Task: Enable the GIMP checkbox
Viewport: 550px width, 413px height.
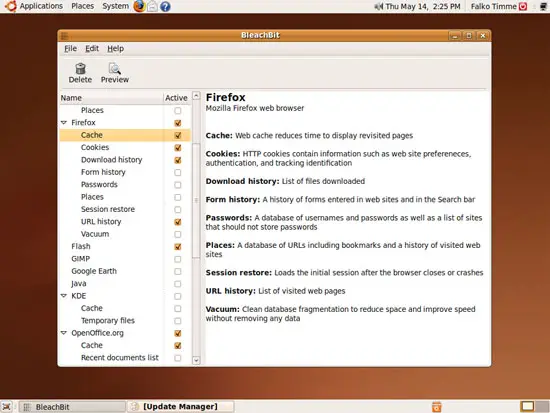Action: pos(178,259)
